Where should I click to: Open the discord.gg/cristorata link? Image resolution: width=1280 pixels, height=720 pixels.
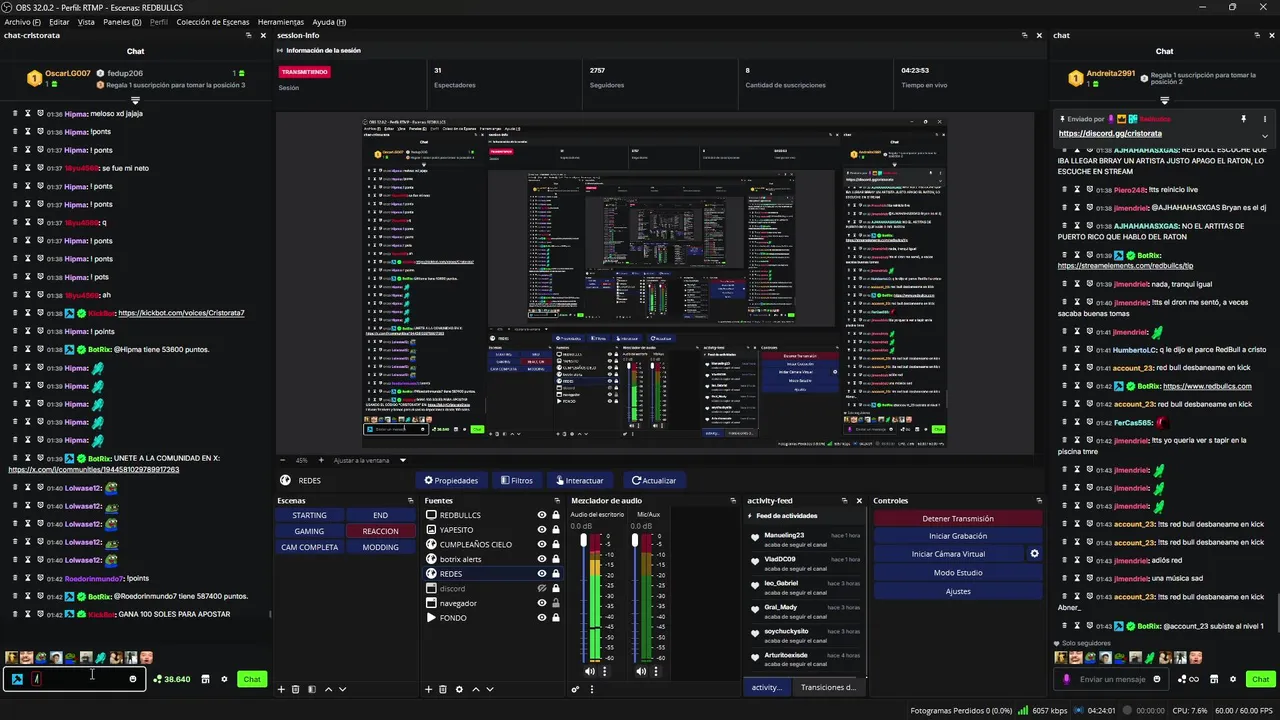tap(1110, 133)
